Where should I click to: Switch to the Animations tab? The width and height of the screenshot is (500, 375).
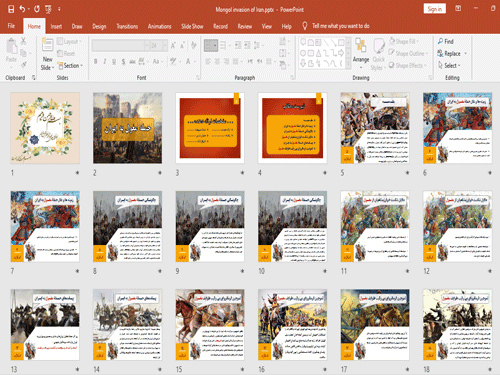(159, 26)
